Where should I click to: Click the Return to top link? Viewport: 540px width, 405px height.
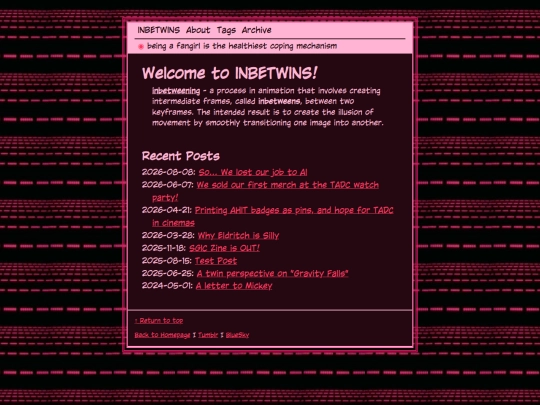[x=159, y=321]
